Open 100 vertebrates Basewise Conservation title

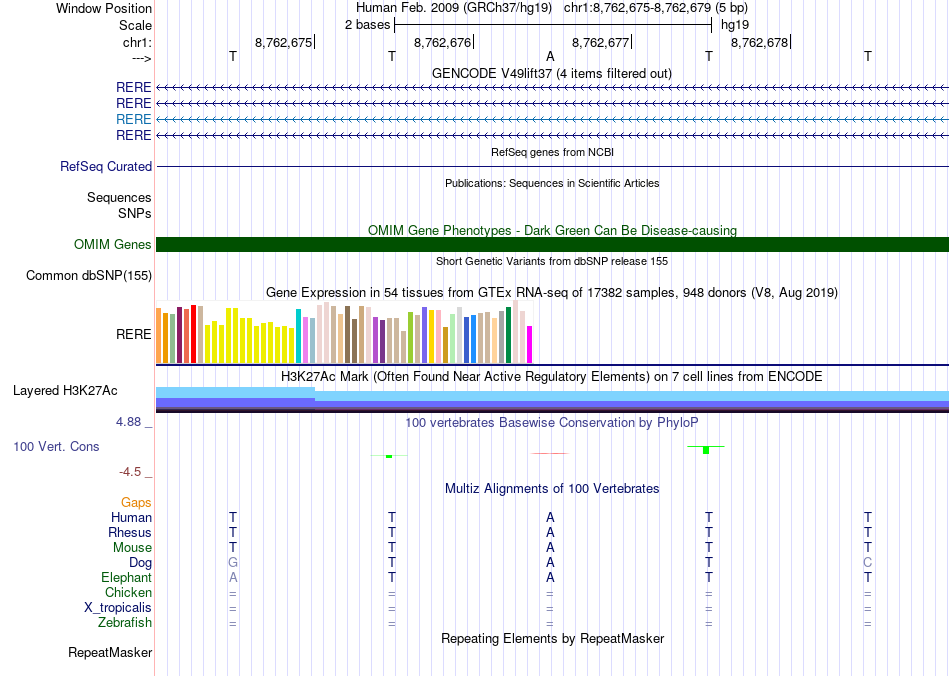pyautogui.click(x=552, y=422)
